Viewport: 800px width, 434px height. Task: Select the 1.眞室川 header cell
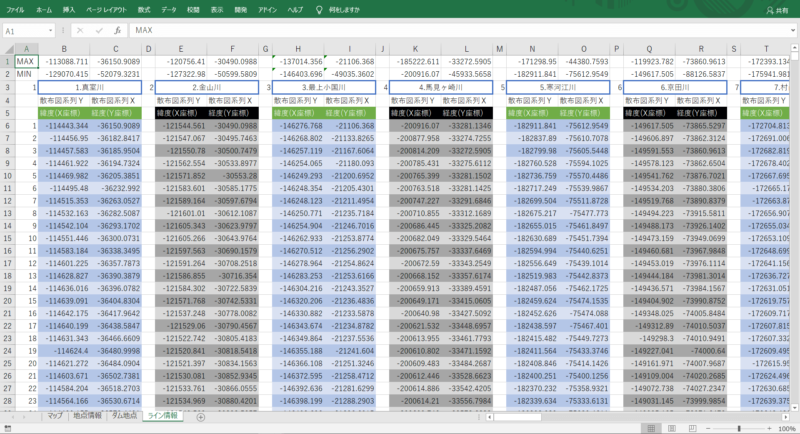[88, 87]
